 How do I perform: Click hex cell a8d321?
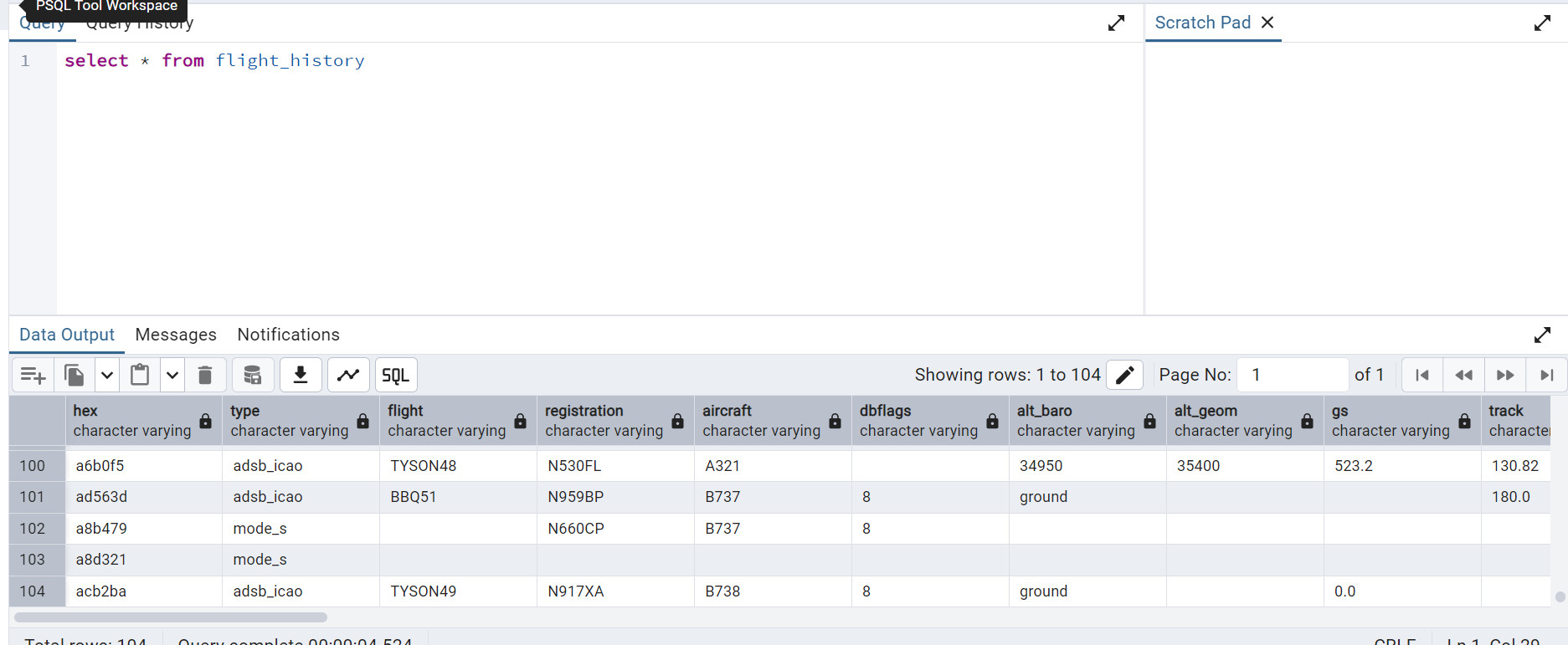click(144, 560)
